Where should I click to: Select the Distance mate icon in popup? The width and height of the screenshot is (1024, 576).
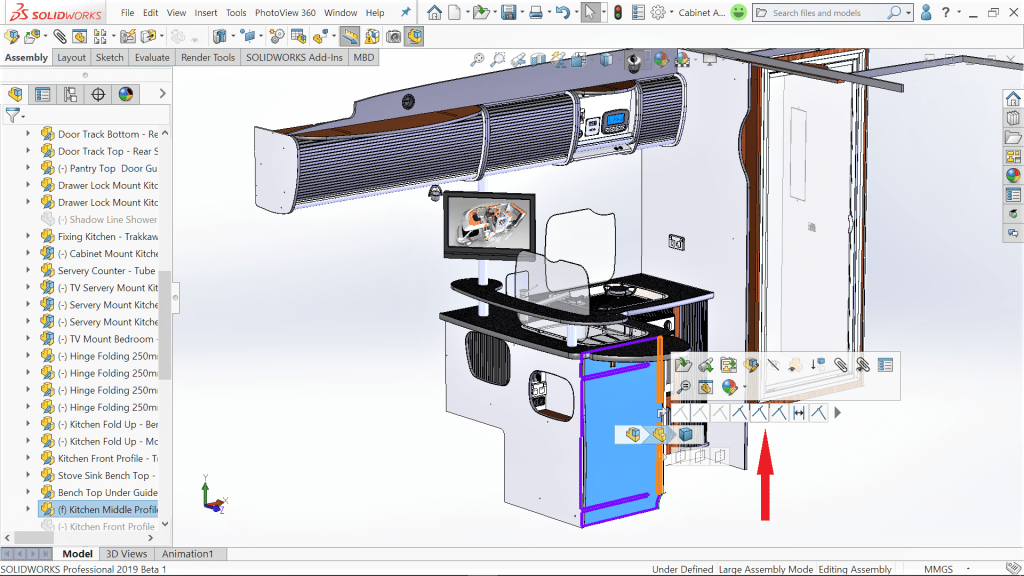tap(798, 412)
